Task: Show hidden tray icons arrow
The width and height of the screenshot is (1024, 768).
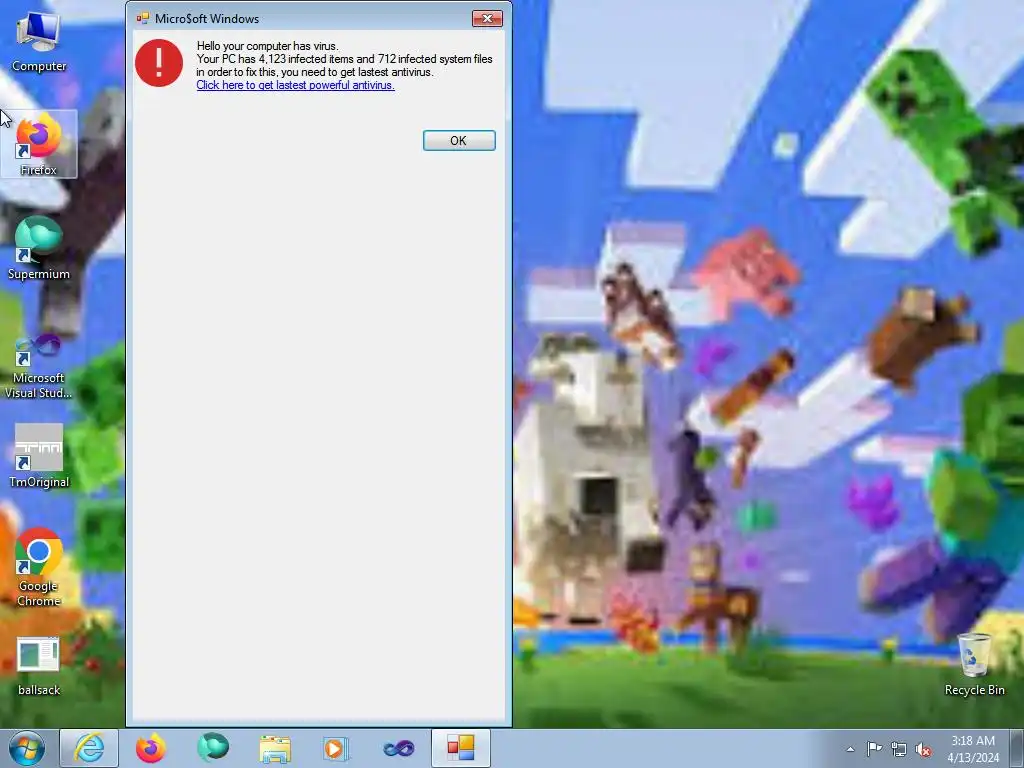Action: [x=850, y=749]
